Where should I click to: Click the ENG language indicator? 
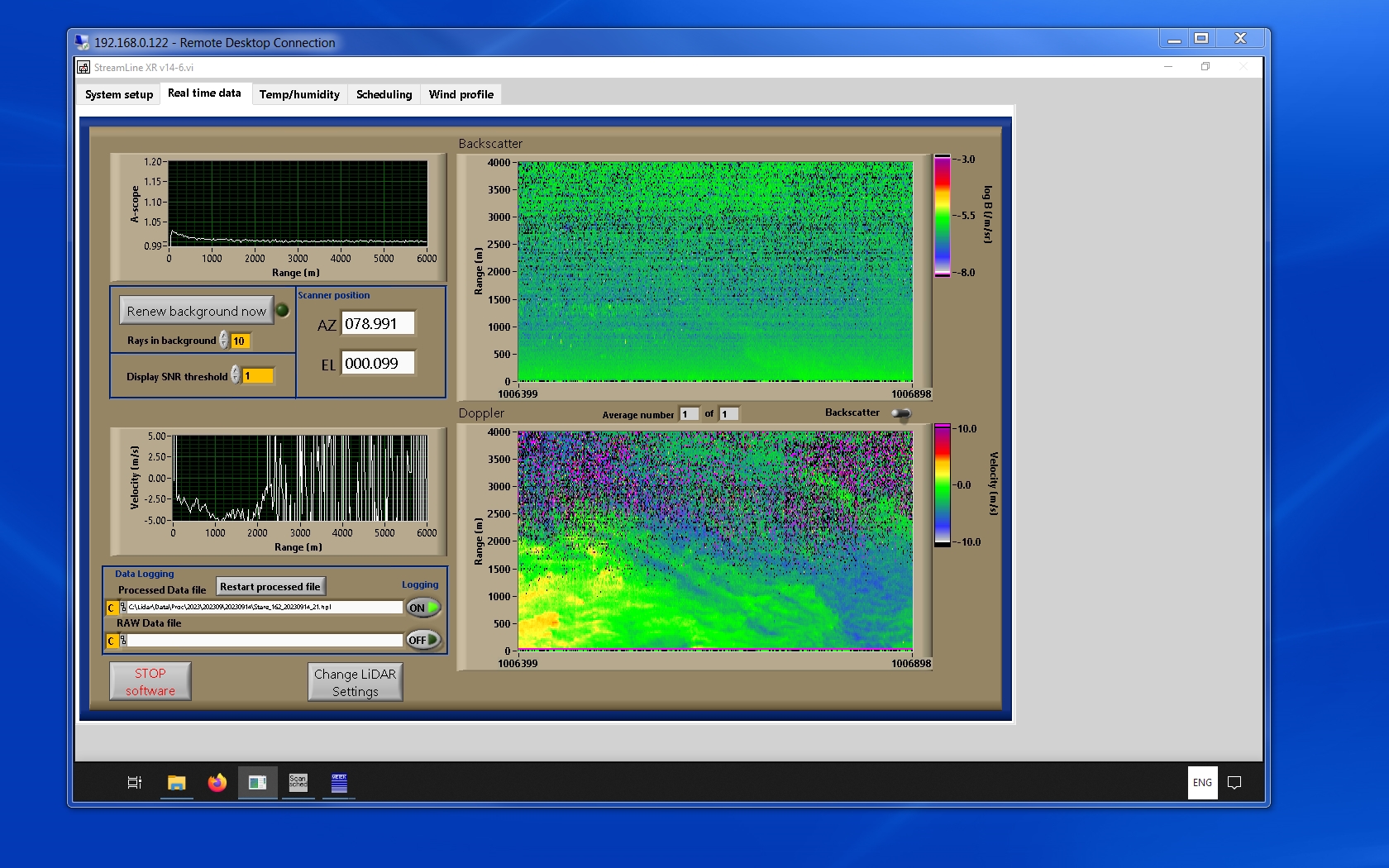[x=1202, y=783]
